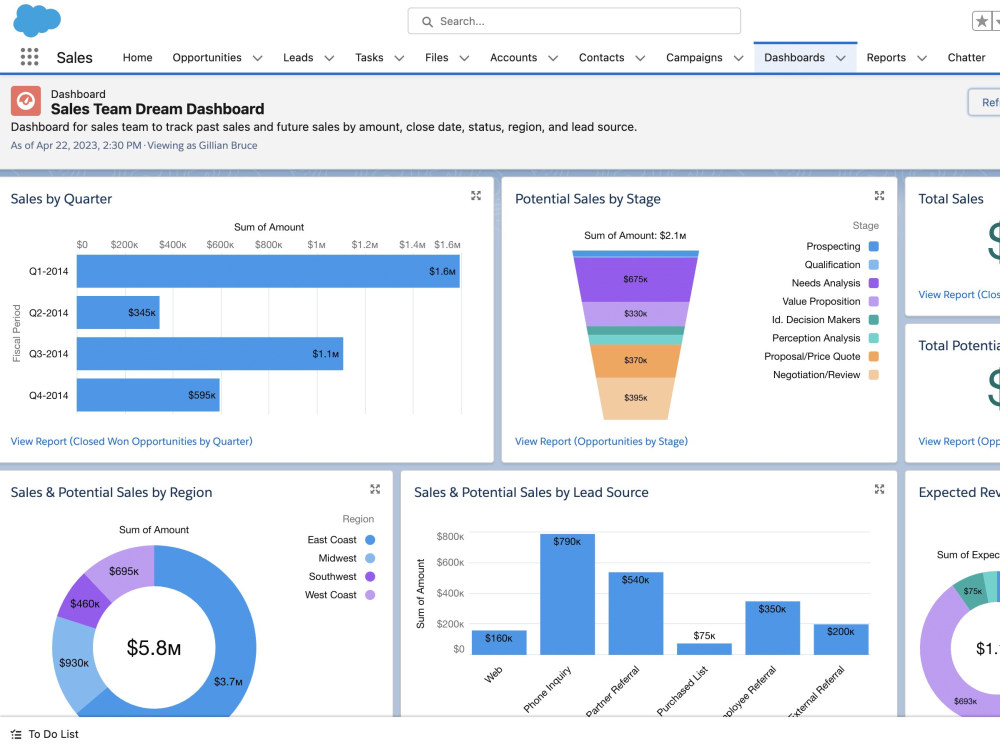Click the Proposal/Price Quote legend swatch
Screen dimensions: 1000x750
(x=874, y=357)
